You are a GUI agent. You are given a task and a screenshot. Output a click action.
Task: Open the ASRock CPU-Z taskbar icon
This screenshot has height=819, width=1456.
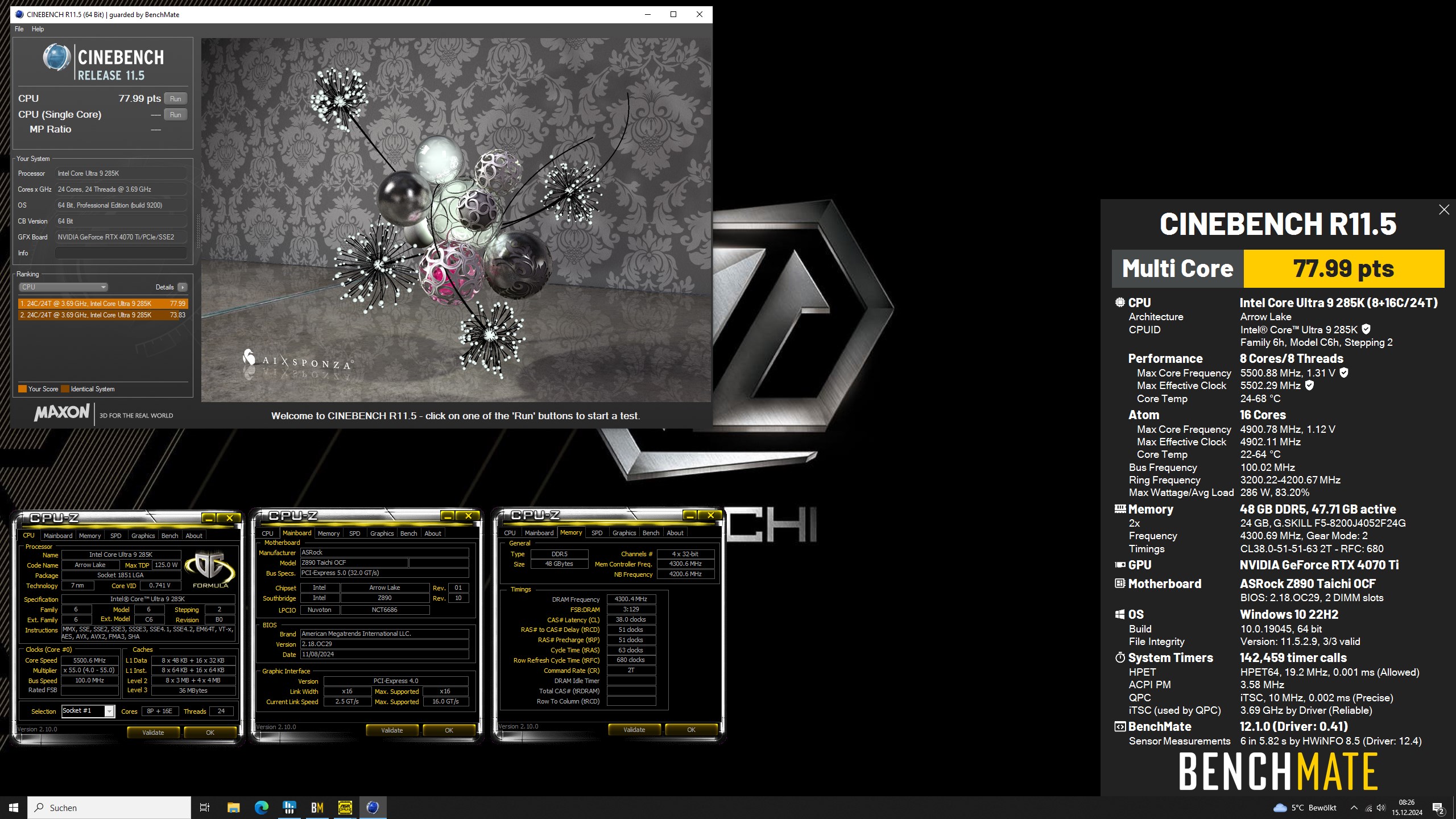pos(345,808)
